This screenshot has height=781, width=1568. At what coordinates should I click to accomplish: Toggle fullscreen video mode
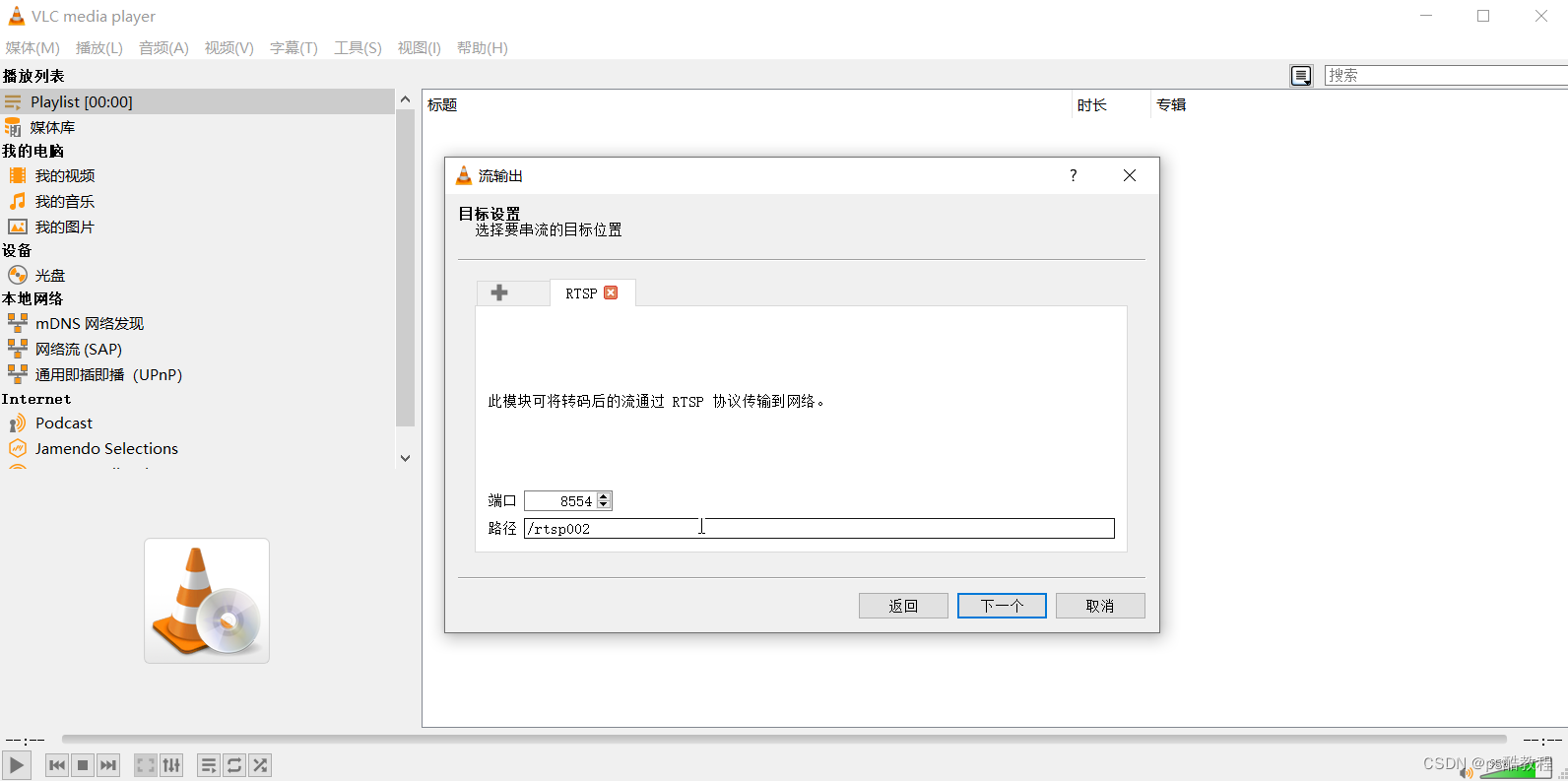tap(146, 765)
